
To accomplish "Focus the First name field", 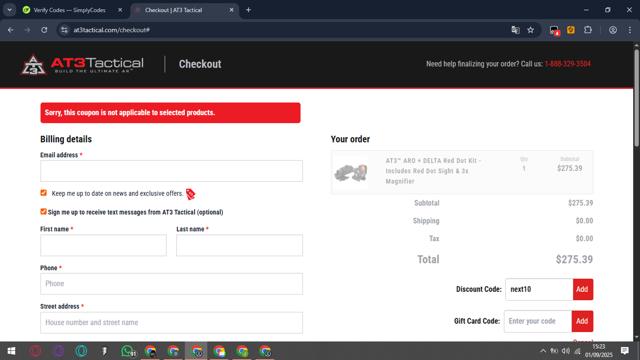I will [103, 245].
